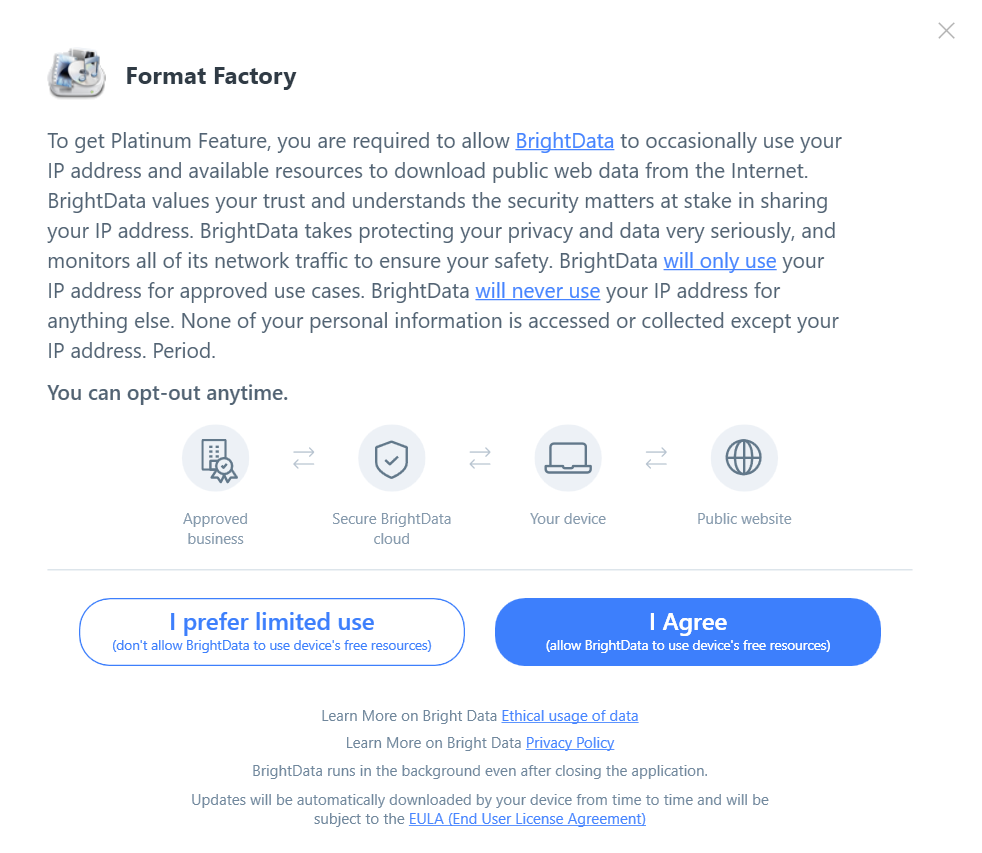Follow the "will never use" link
This screenshot has height=853, width=982.
537,291
